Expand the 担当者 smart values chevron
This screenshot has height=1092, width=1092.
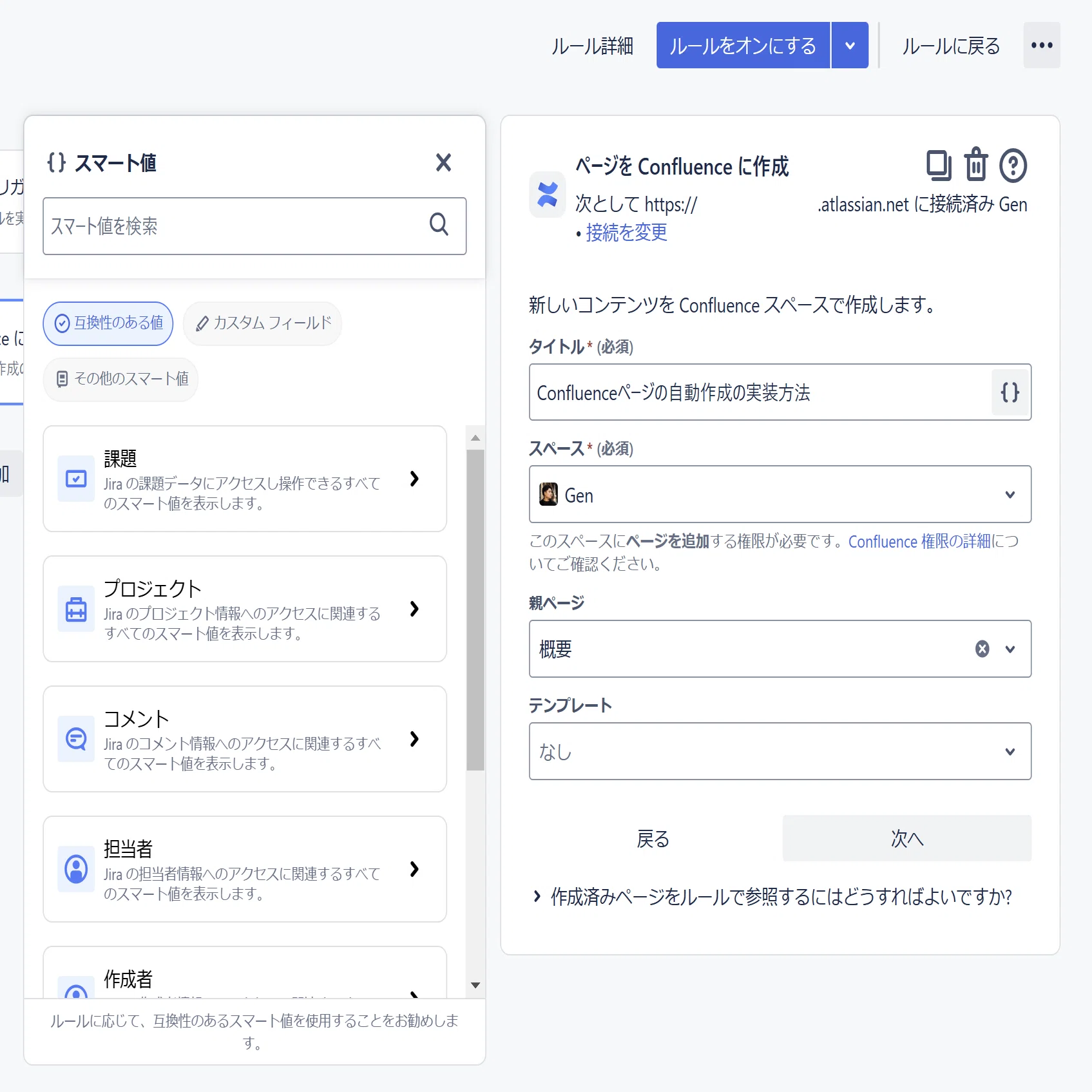click(414, 869)
